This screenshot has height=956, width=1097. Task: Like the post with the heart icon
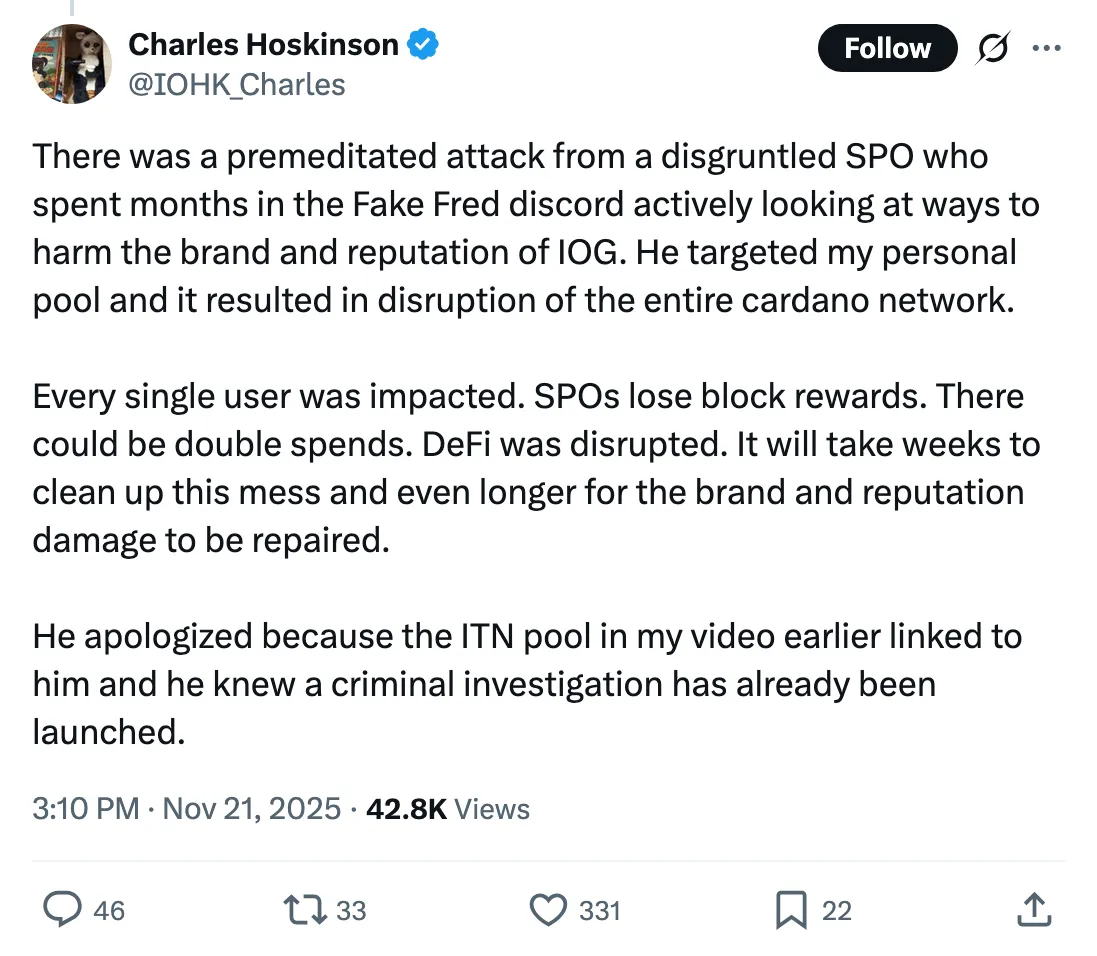pyautogui.click(x=547, y=909)
